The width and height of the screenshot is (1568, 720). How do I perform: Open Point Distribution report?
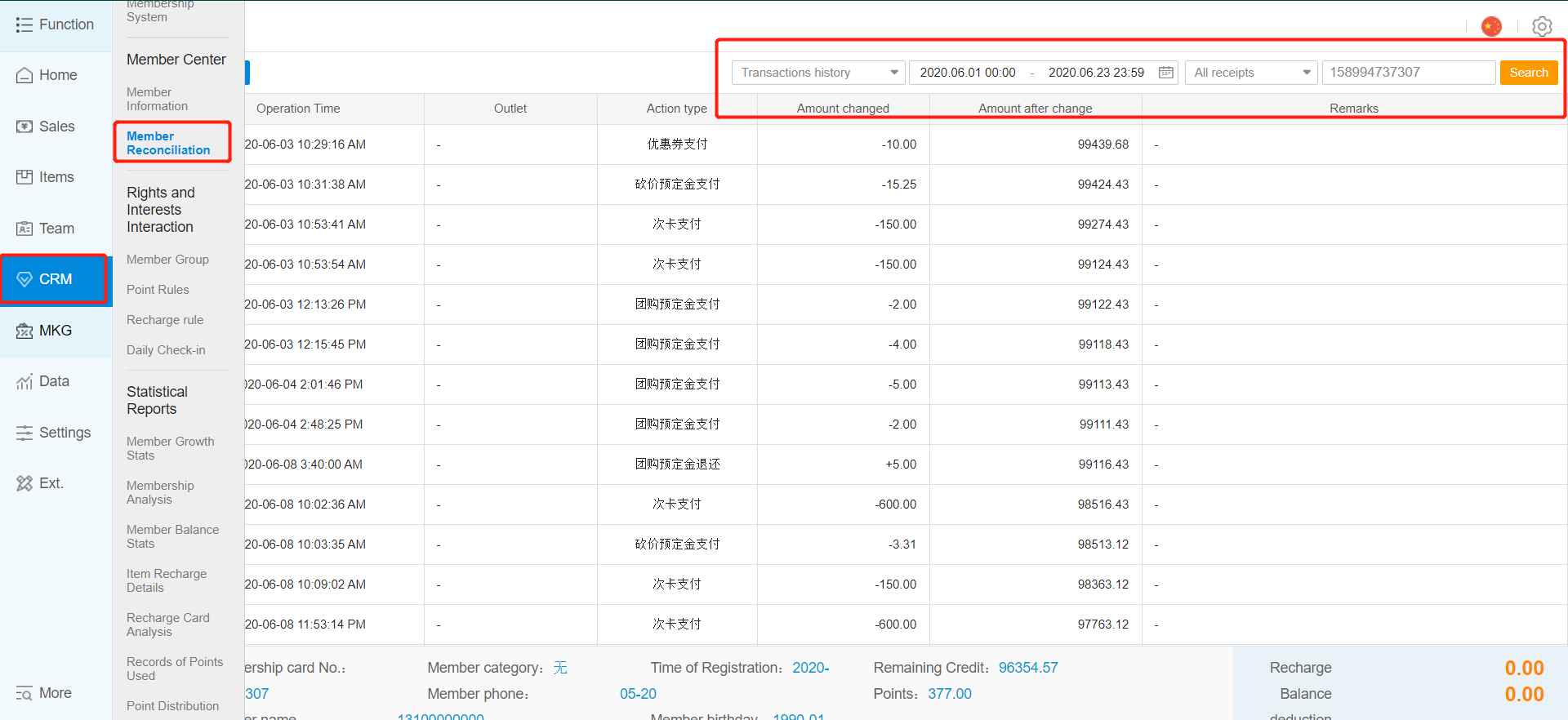pos(172,706)
